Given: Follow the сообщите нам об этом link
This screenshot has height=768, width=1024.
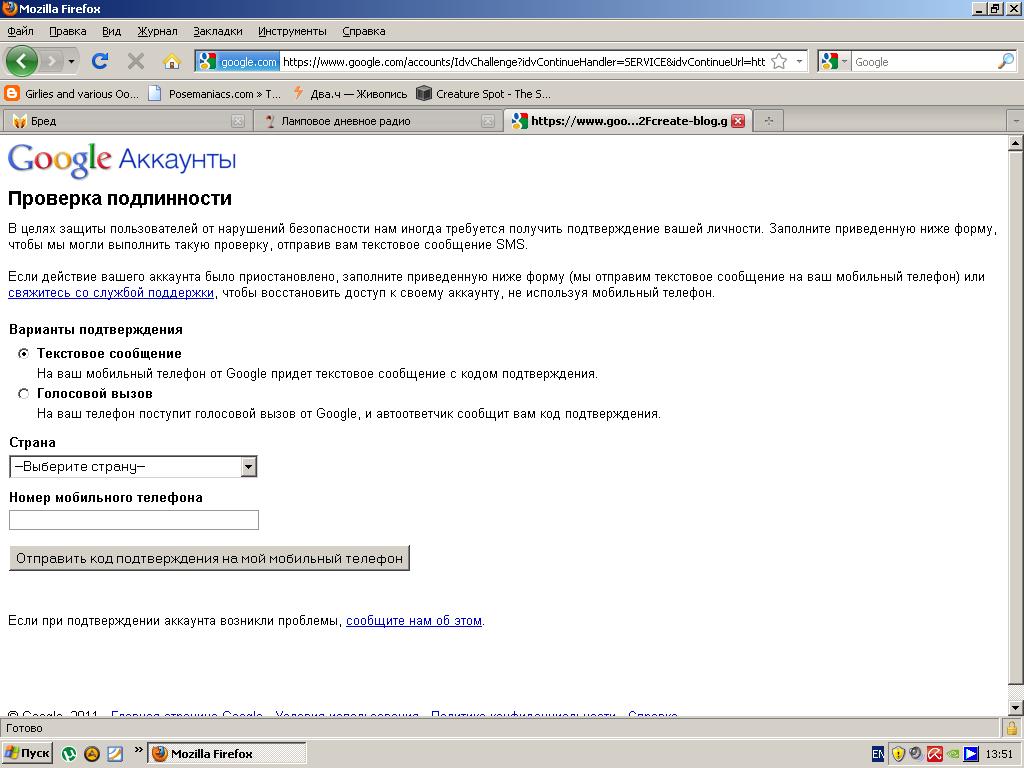Looking at the screenshot, I should [x=413, y=620].
